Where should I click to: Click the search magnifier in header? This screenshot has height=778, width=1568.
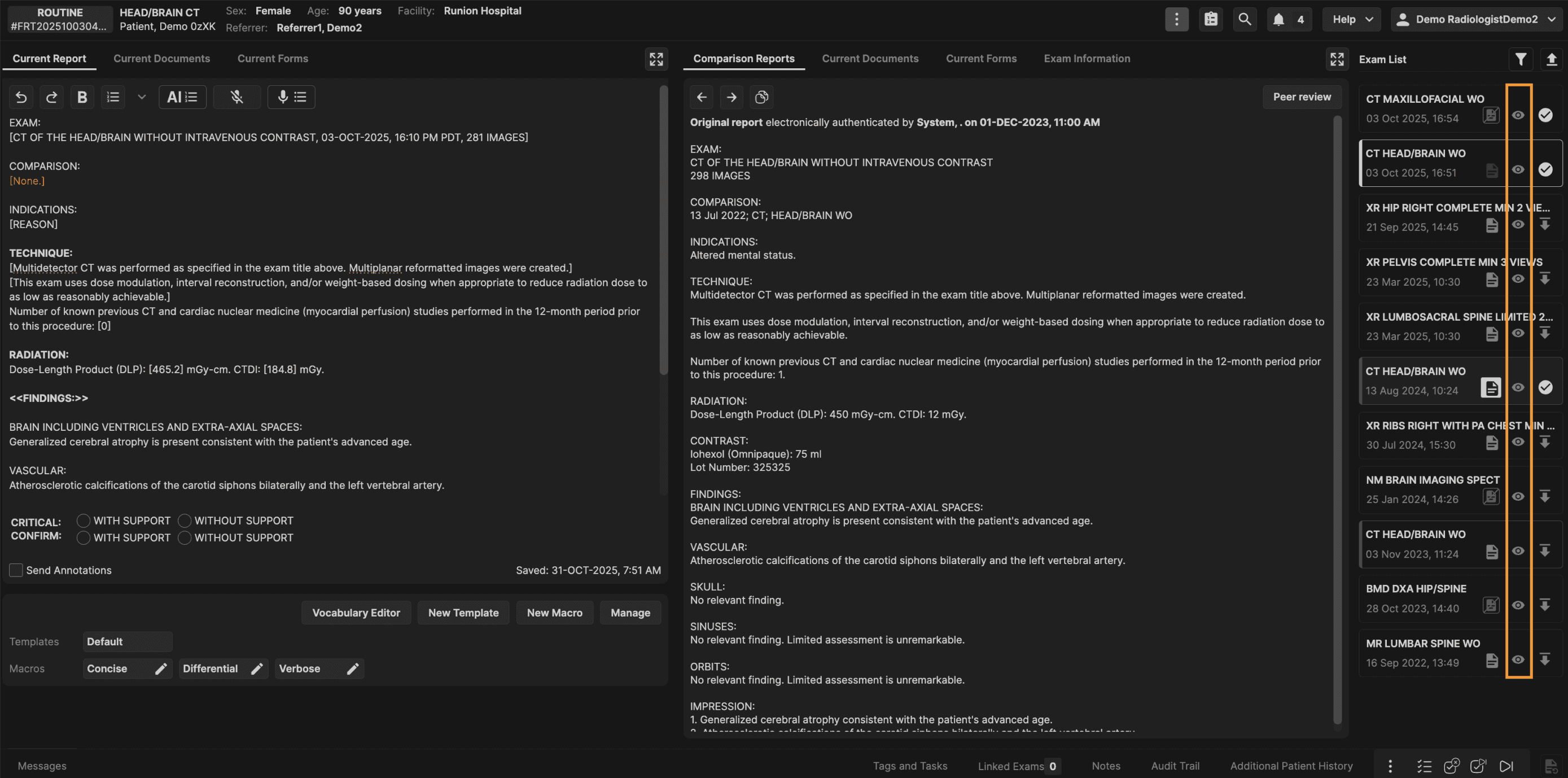[1244, 20]
